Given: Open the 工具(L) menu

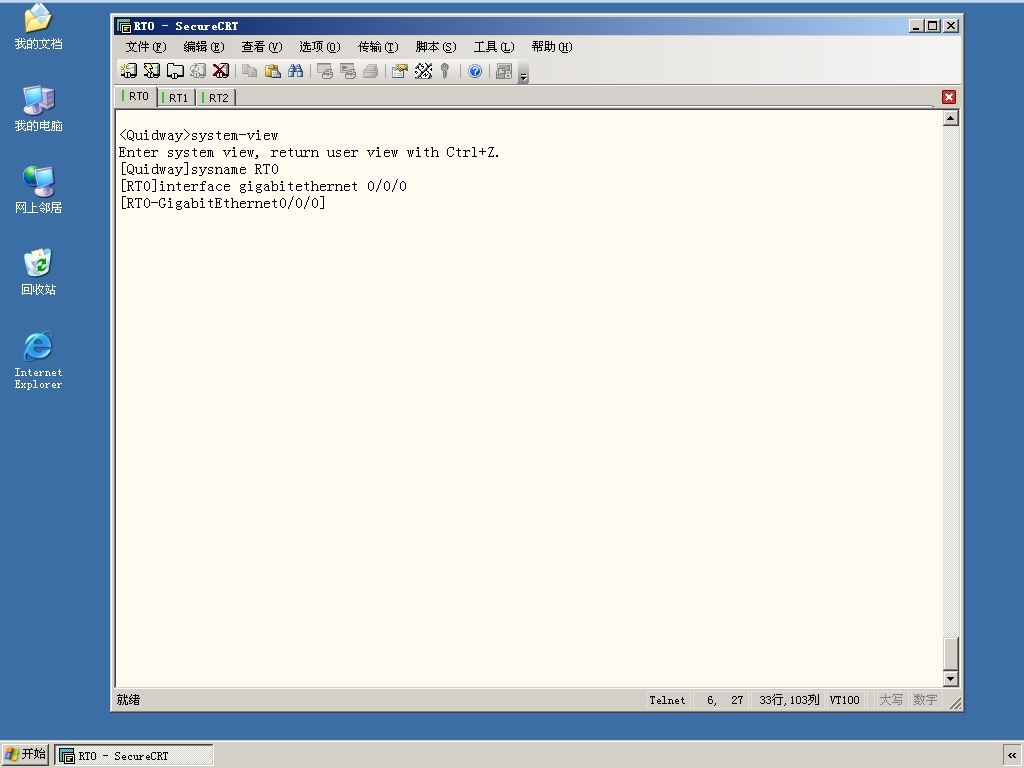Looking at the screenshot, I should tap(494, 46).
